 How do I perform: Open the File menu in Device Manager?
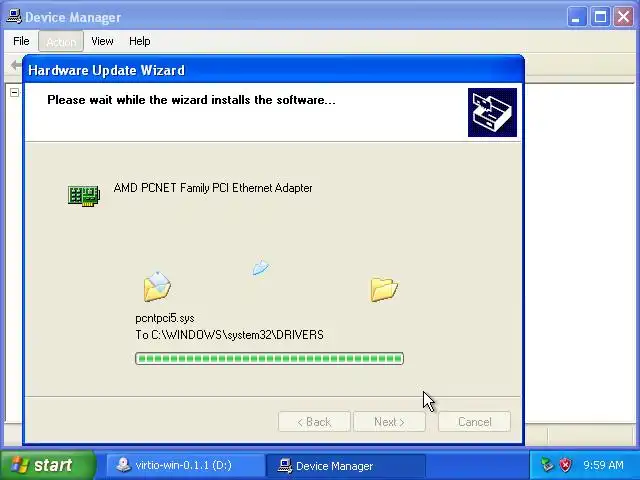click(21, 41)
